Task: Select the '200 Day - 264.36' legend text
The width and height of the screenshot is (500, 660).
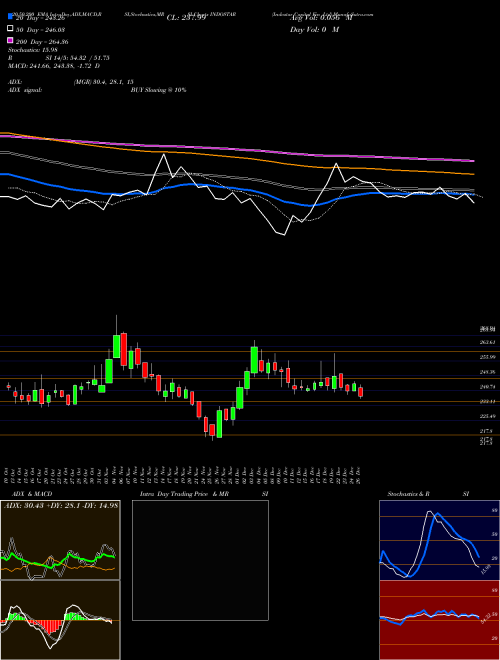Action: coord(42,42)
